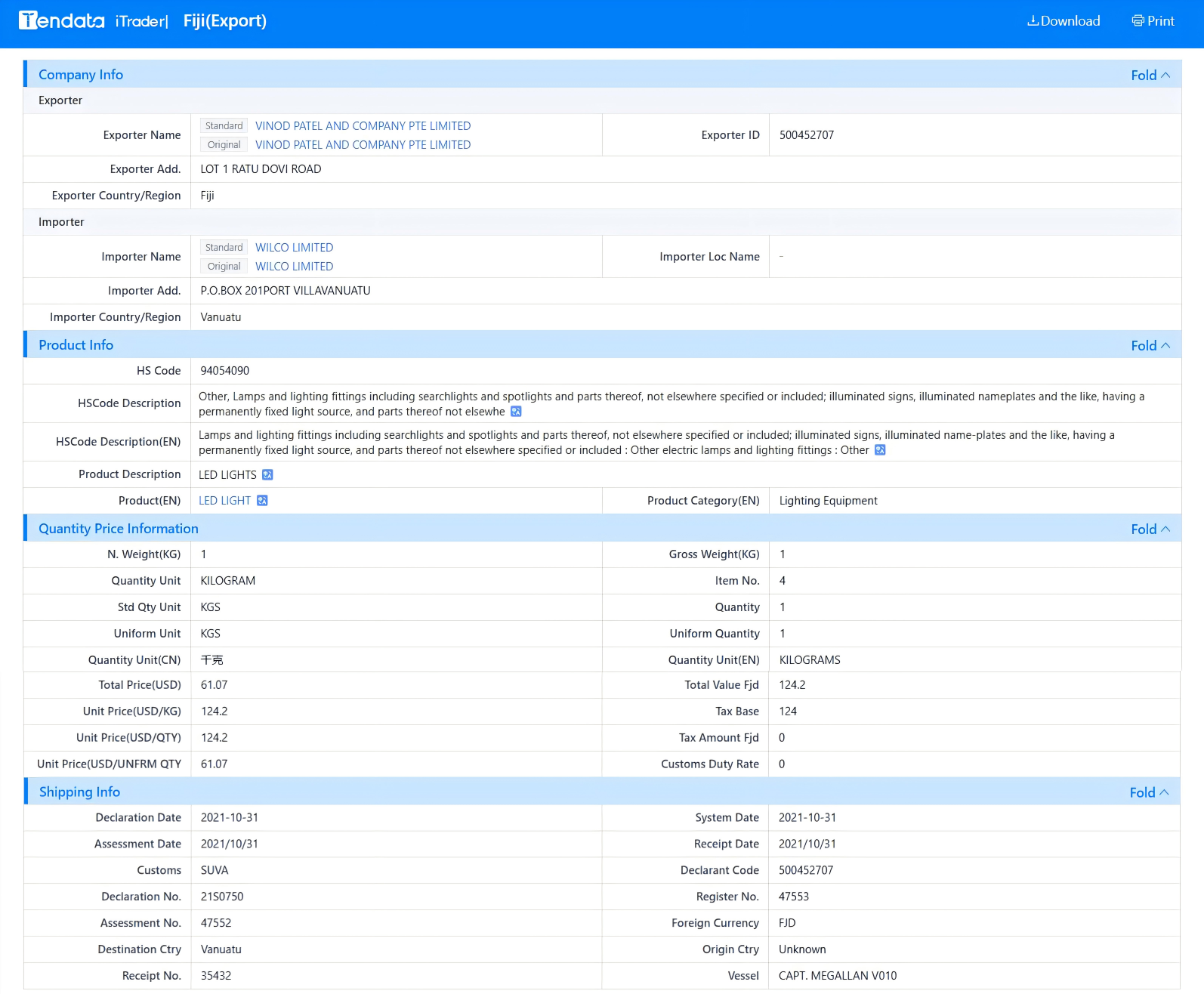Image resolution: width=1204 pixels, height=994 pixels.
Task: Select Product Category Lighting Equipment value
Action: coord(828,501)
